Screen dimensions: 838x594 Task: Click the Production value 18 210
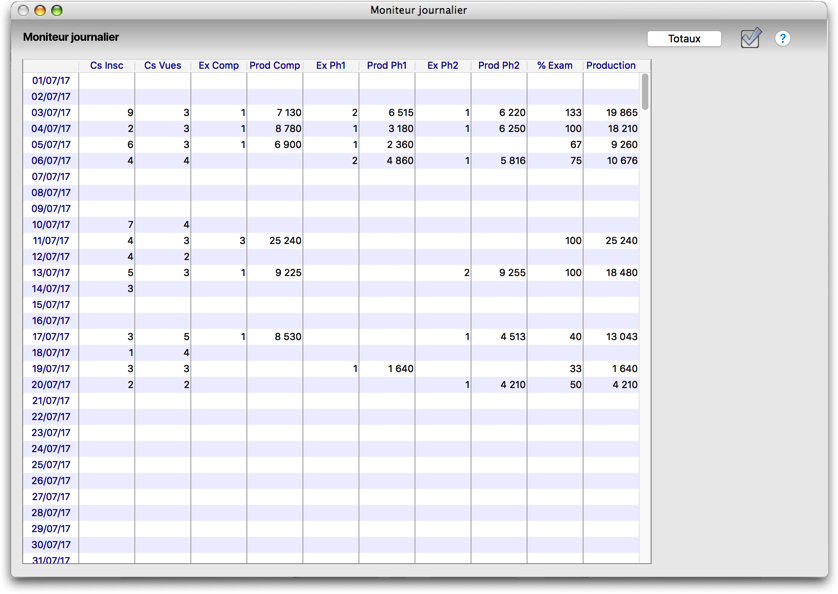[622, 129]
